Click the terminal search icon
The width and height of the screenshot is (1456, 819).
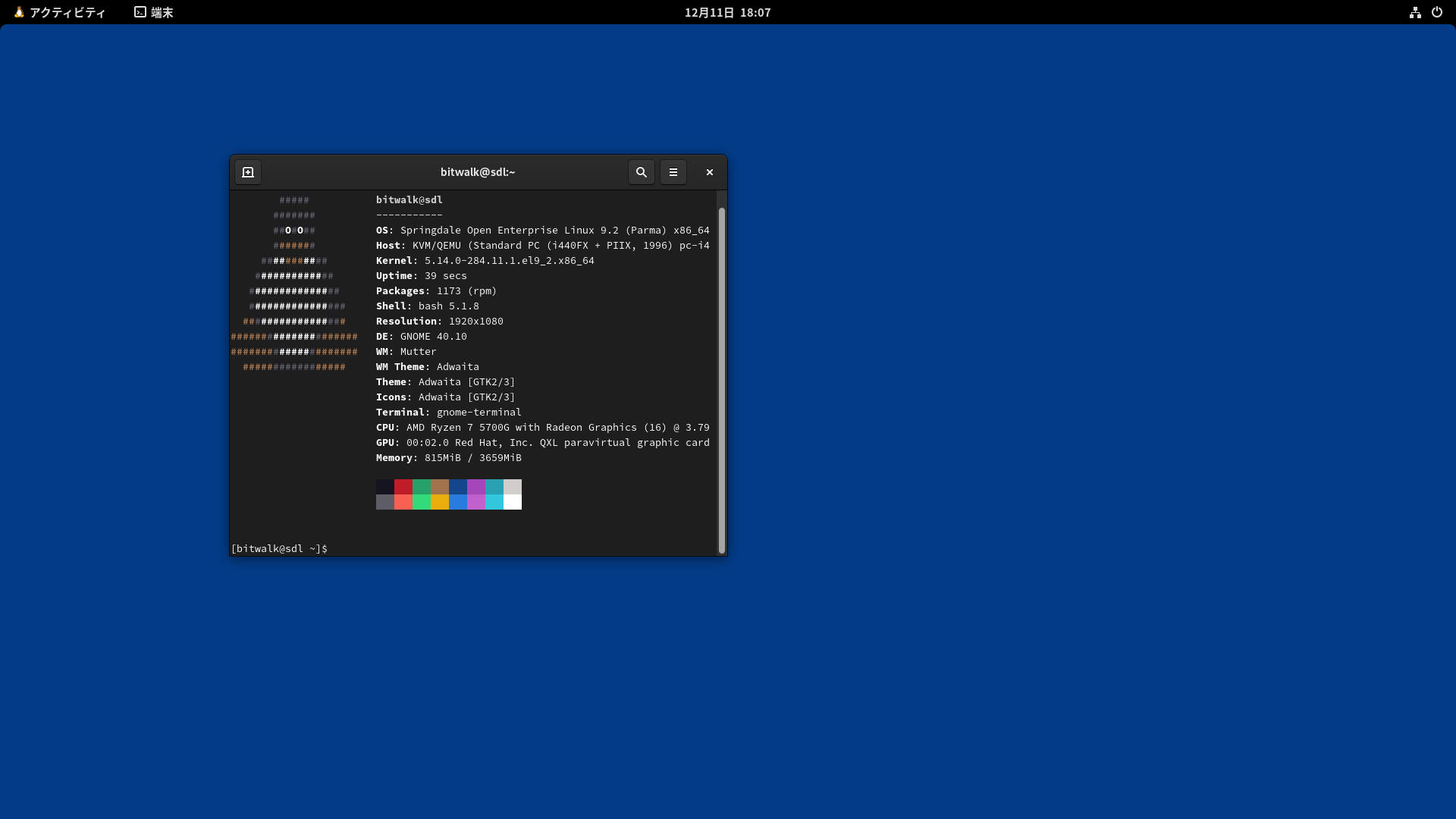pyautogui.click(x=641, y=172)
